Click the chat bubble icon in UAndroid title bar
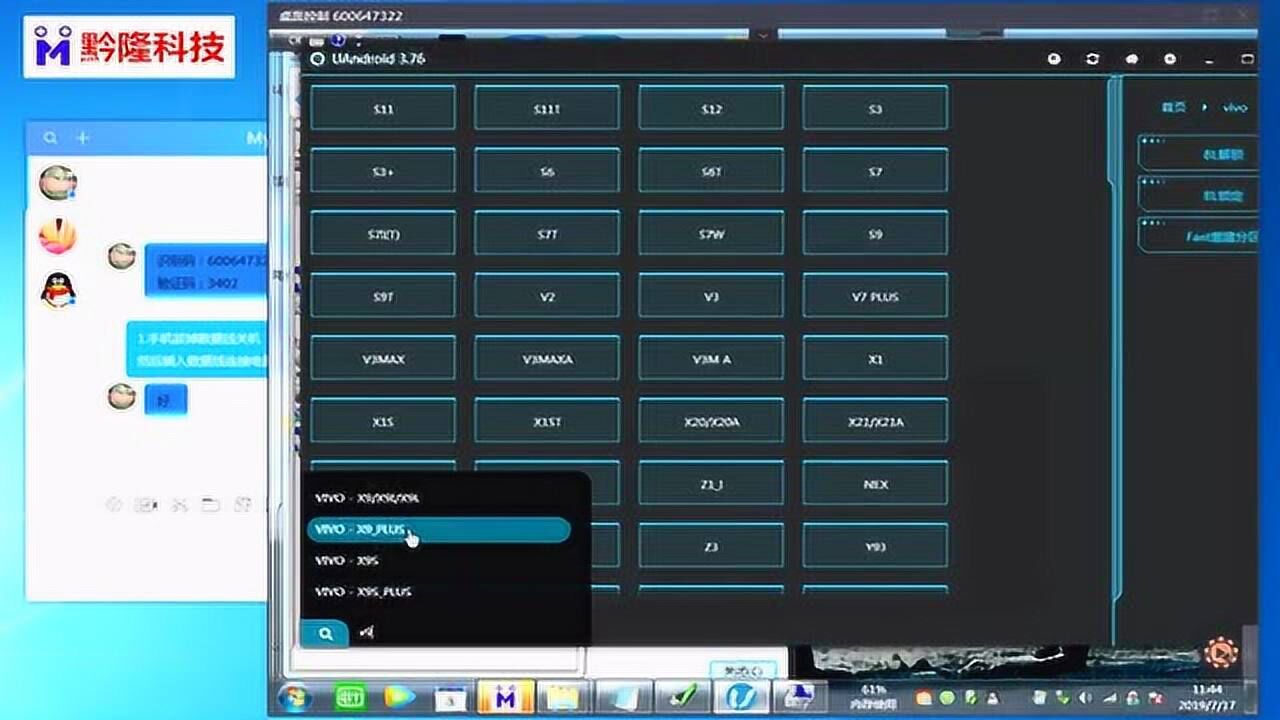1280x720 pixels. click(x=1131, y=59)
